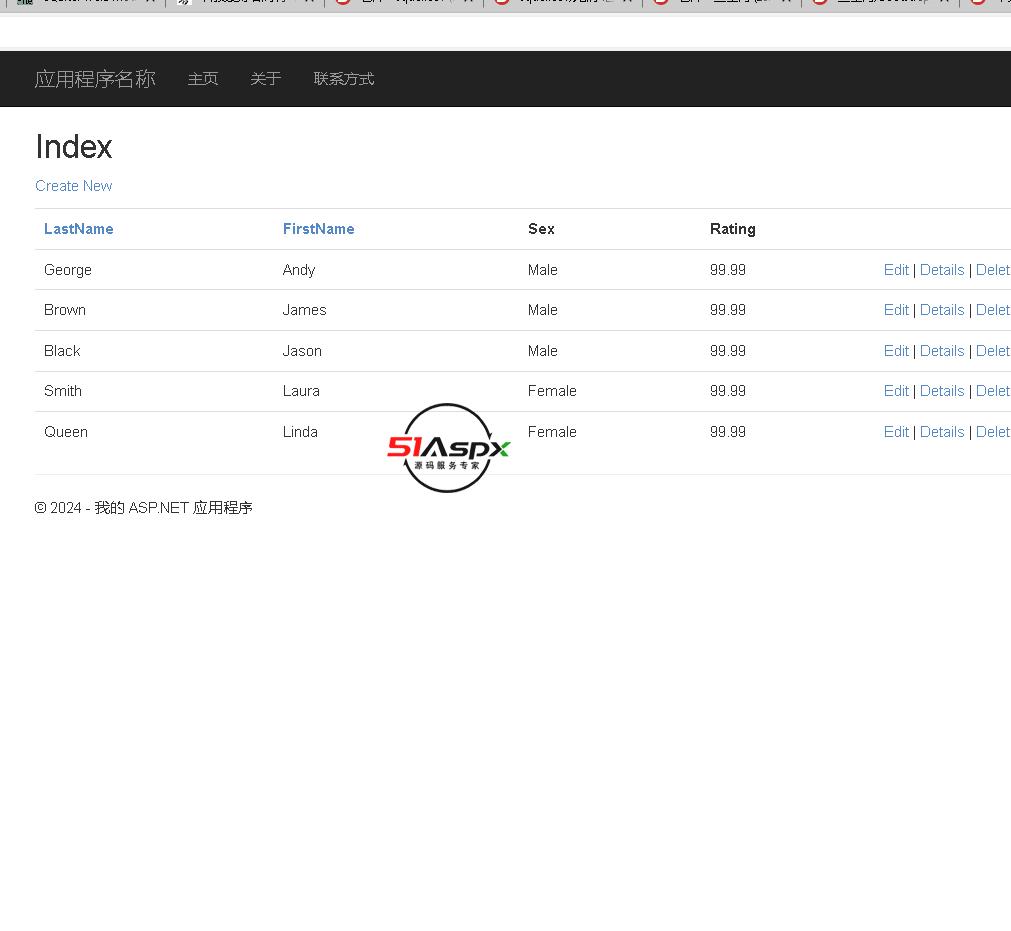This screenshot has width=1011, height=931.
Task: Click the Rating column header
Action: [x=732, y=229]
